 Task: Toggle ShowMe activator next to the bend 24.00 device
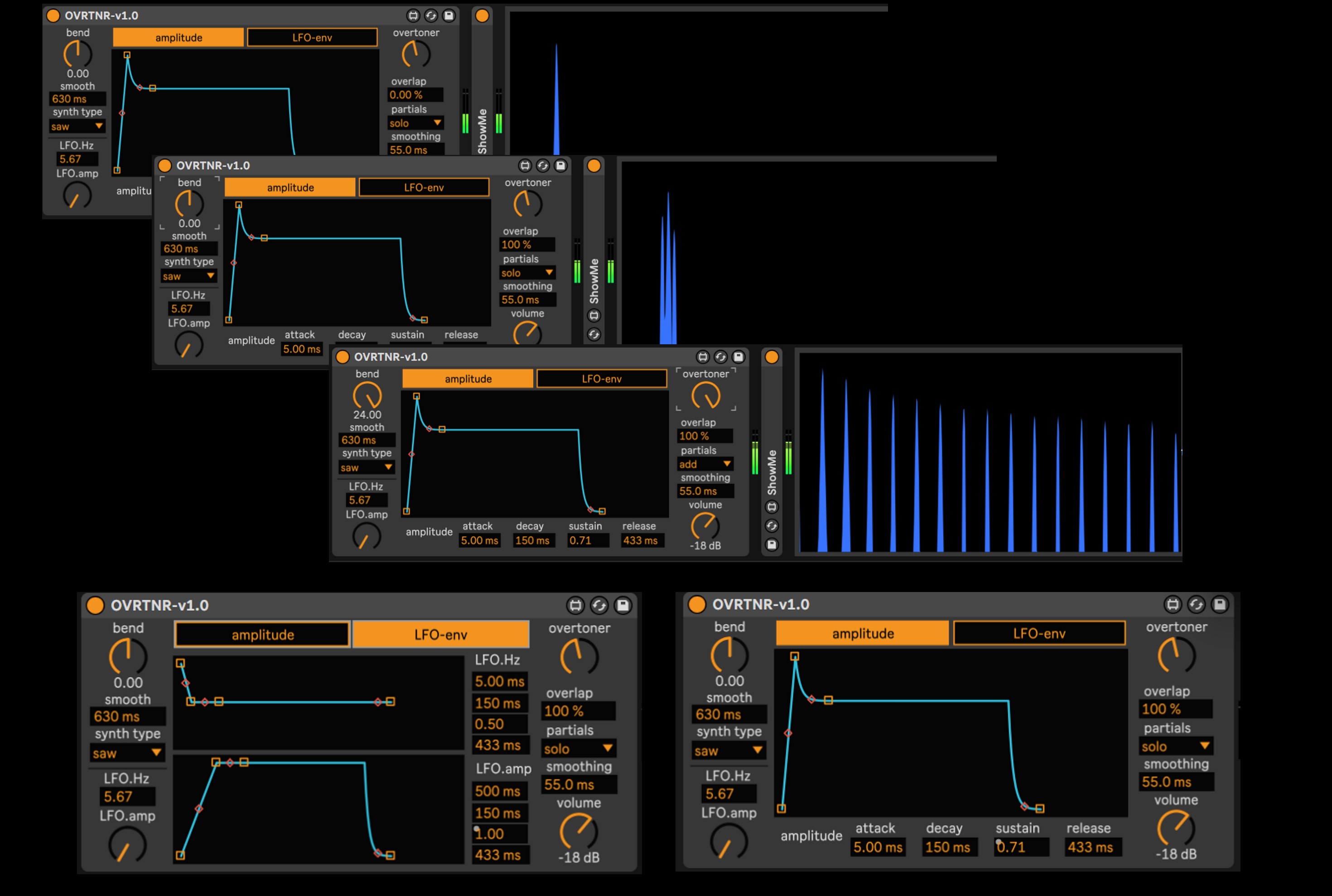(772, 357)
